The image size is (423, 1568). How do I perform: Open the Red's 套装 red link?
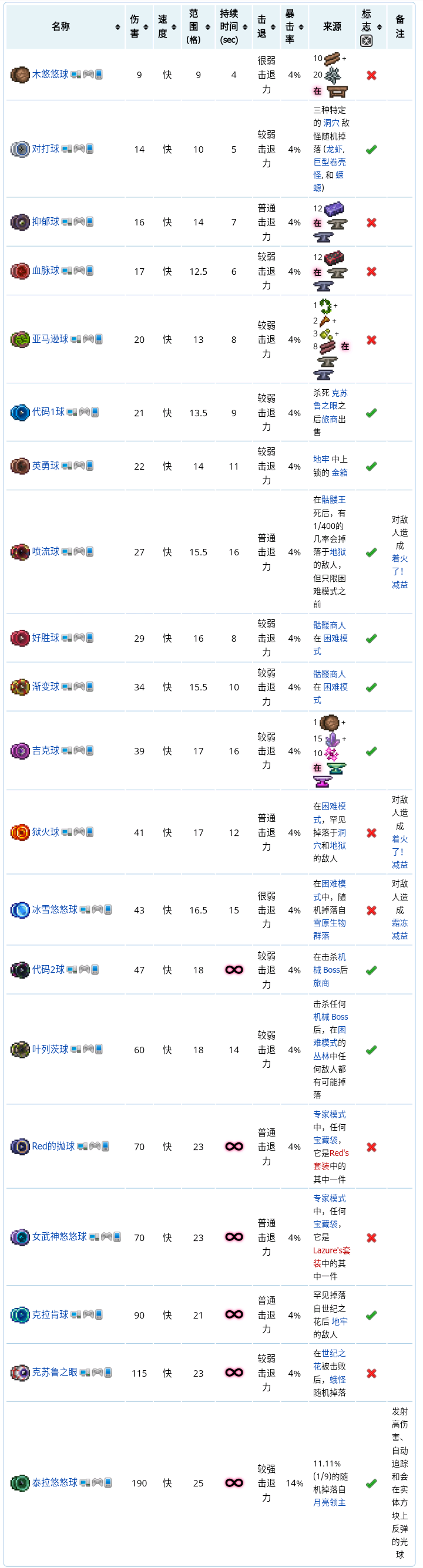331,1159
